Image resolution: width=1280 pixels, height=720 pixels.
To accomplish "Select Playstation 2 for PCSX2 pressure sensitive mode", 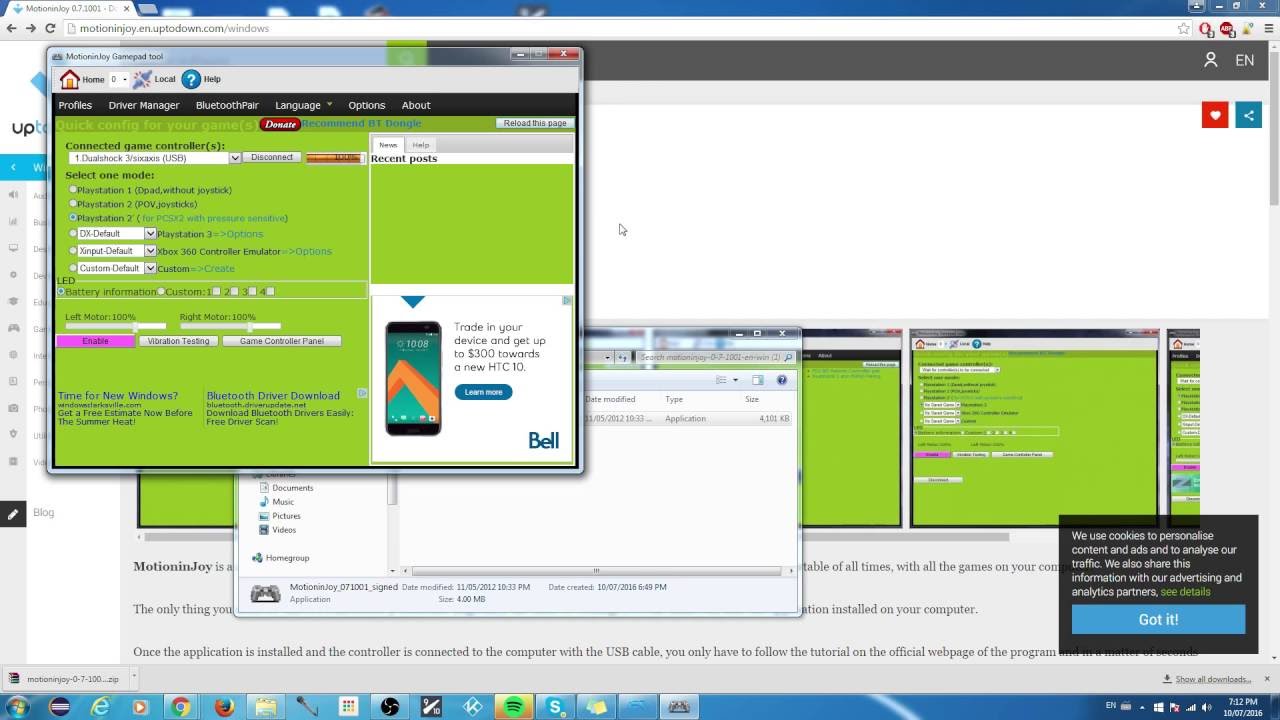I will pos(73,217).
